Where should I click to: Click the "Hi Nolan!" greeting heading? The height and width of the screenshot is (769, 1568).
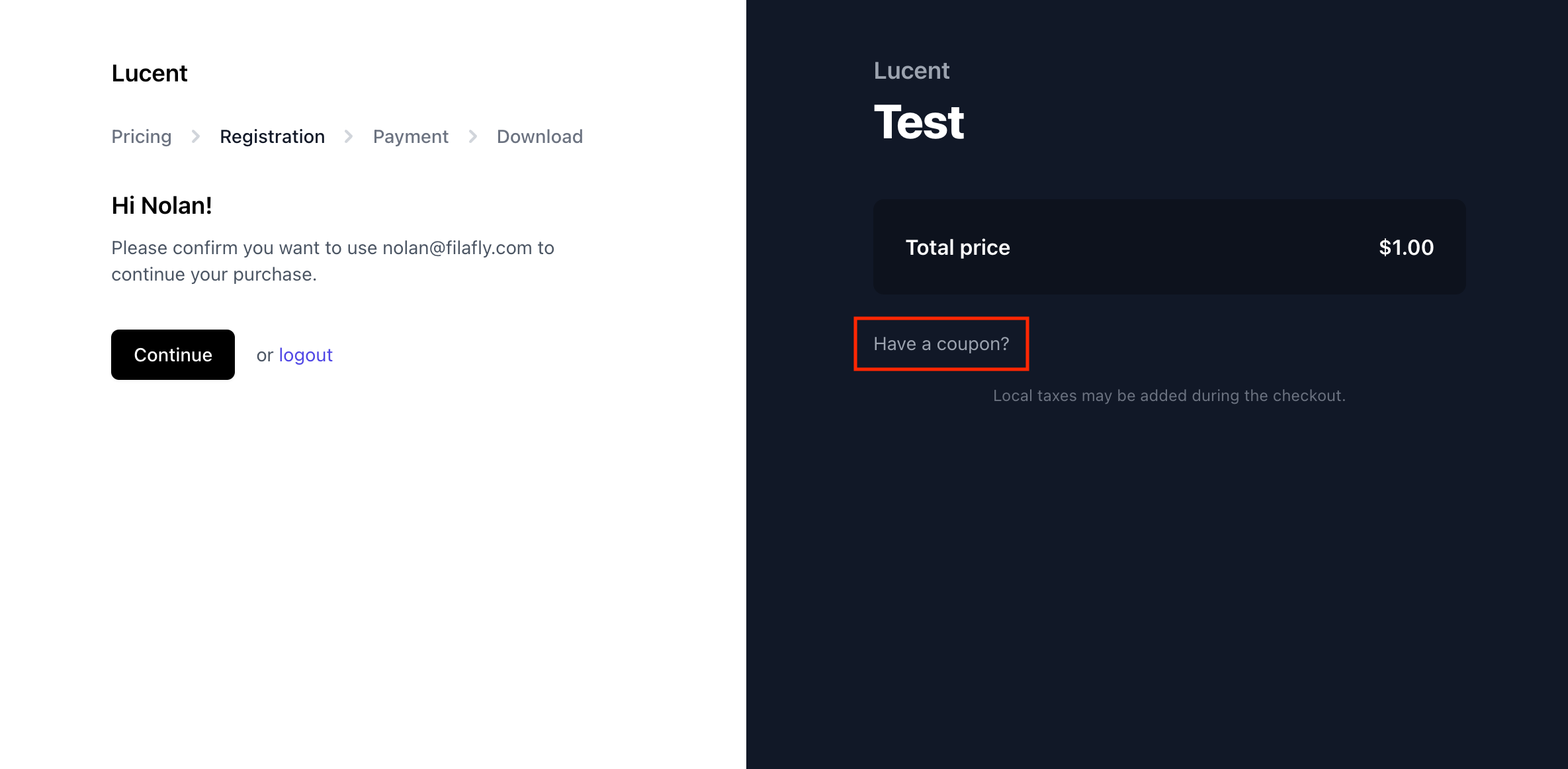(x=161, y=206)
